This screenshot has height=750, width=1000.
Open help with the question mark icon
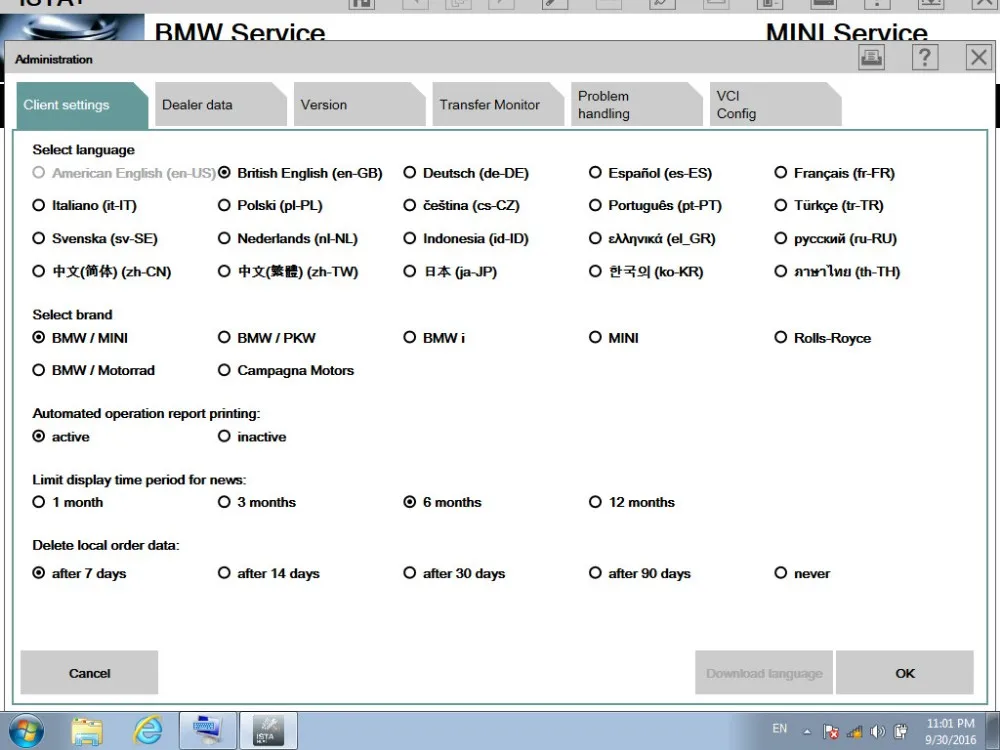[x=925, y=58]
